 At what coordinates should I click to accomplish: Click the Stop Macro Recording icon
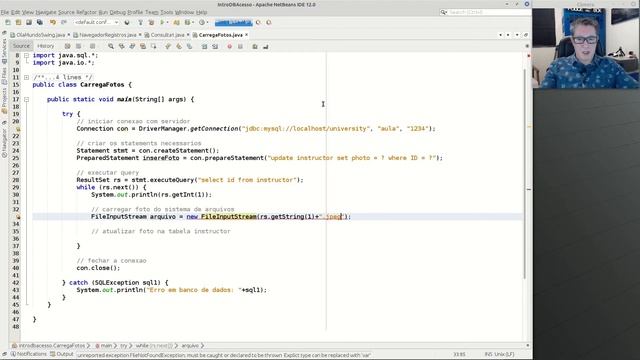240,47
